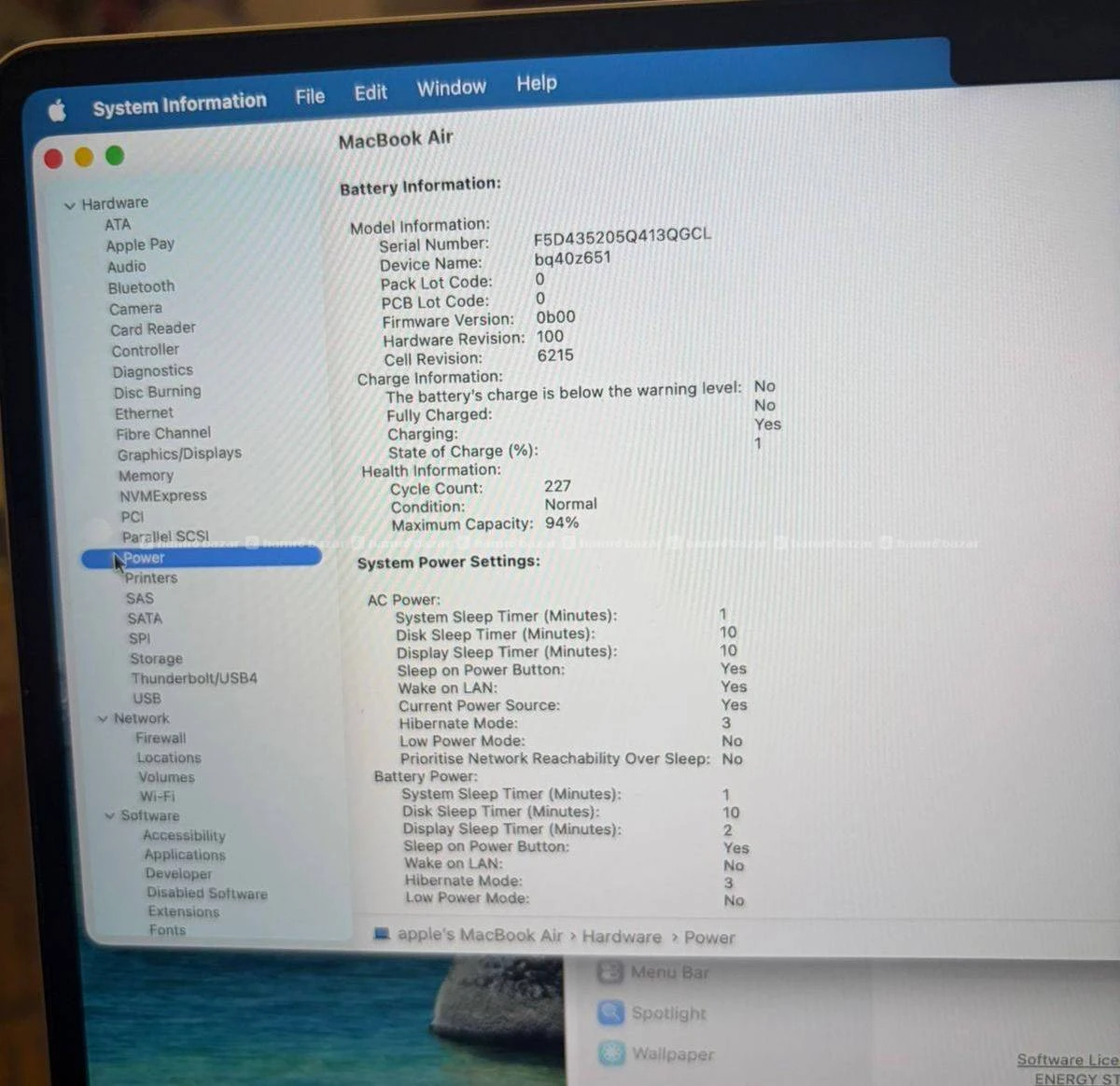Image resolution: width=1120 pixels, height=1086 pixels.
Task: Select Applications under Software
Action: tap(185, 855)
